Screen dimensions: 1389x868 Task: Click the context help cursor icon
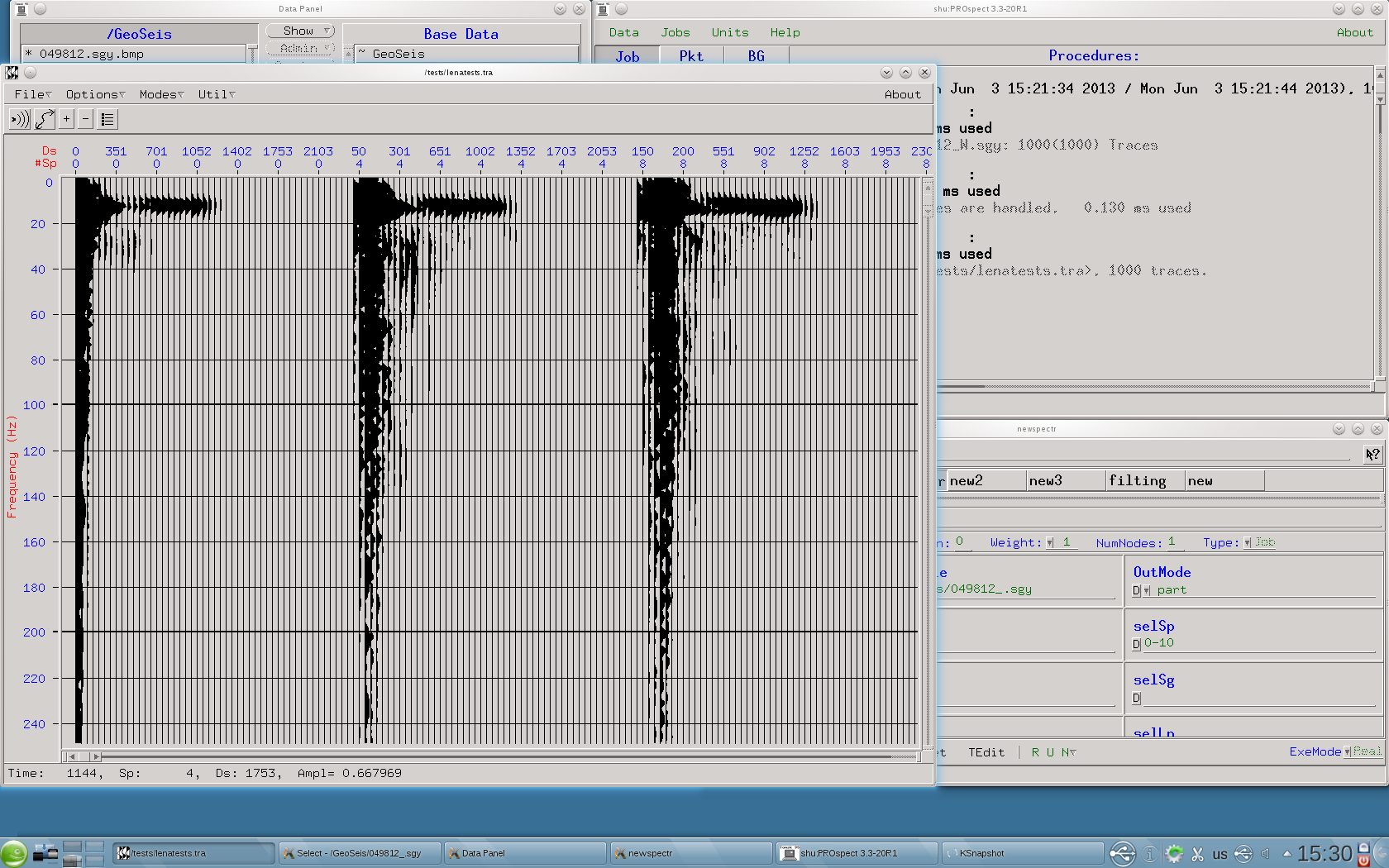(1372, 454)
